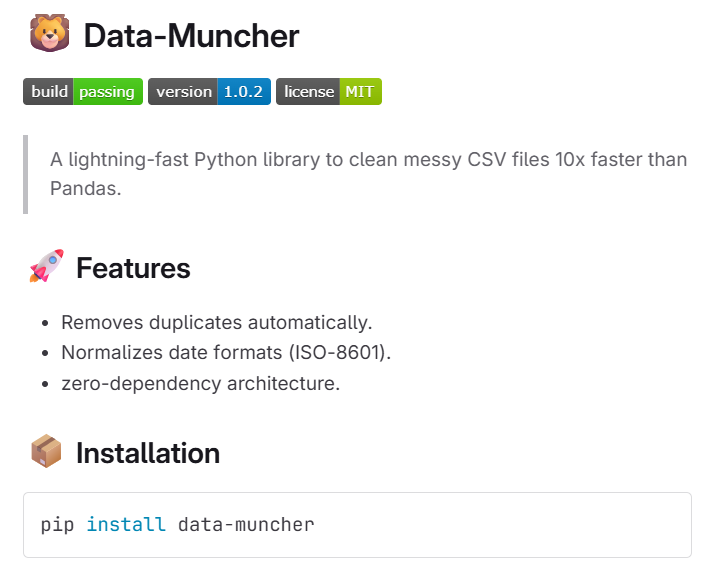Click the "pip" command in code block
Image resolution: width=722 pixels, height=570 pixels.
(x=57, y=524)
